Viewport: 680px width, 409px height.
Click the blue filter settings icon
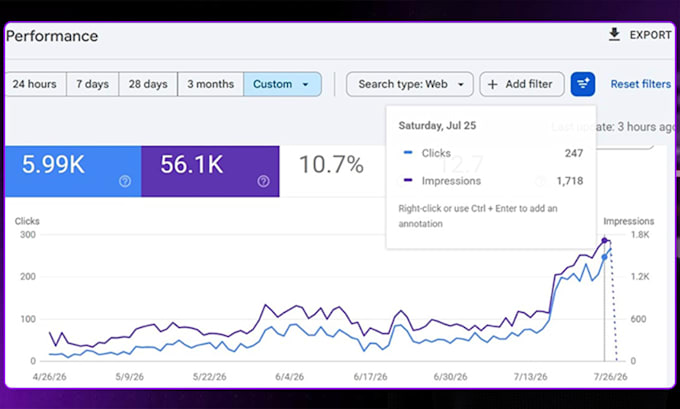click(583, 84)
